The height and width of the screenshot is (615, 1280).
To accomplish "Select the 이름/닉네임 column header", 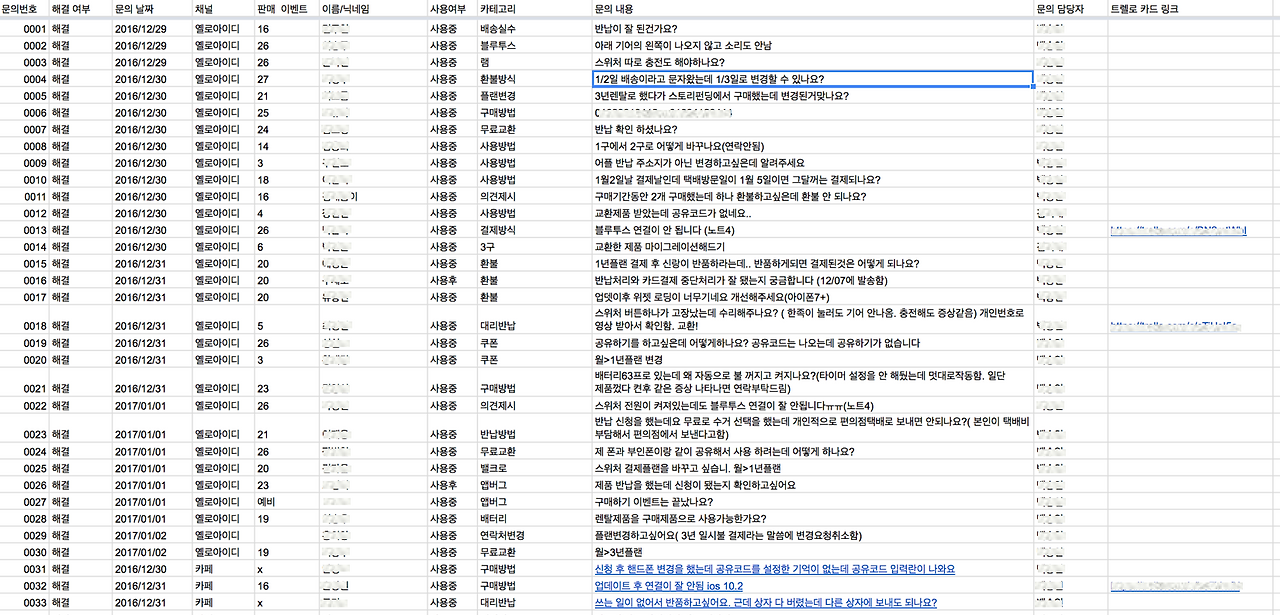I will pos(345,9).
